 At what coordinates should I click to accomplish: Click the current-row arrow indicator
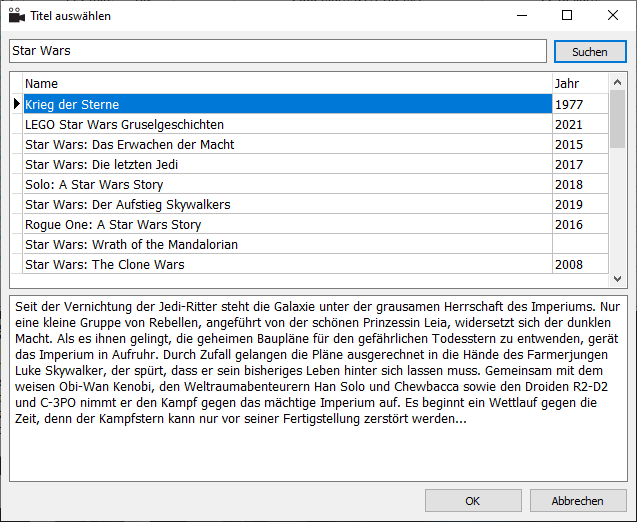(17, 104)
